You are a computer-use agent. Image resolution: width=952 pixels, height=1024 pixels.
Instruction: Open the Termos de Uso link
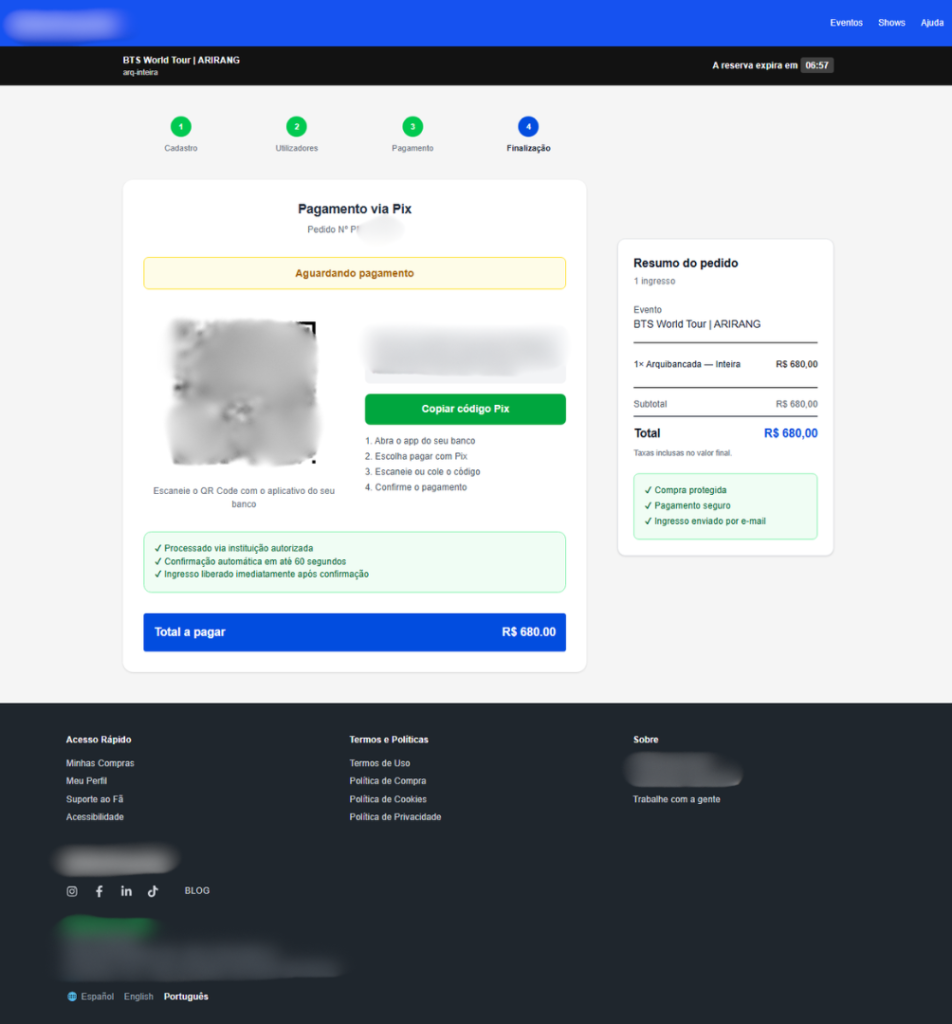pos(379,763)
